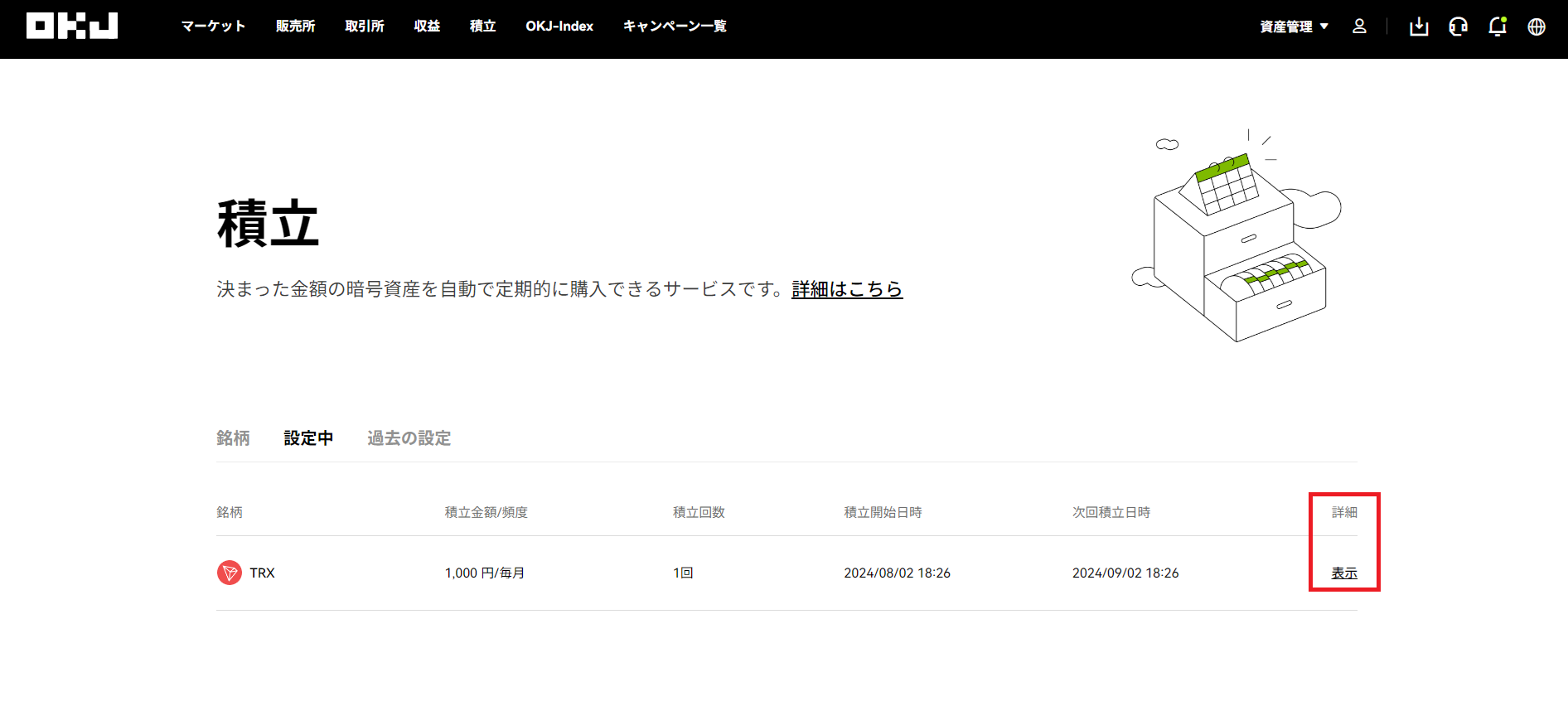Click the TRX symbol name
This screenshot has height=706, width=1568.
(262, 573)
